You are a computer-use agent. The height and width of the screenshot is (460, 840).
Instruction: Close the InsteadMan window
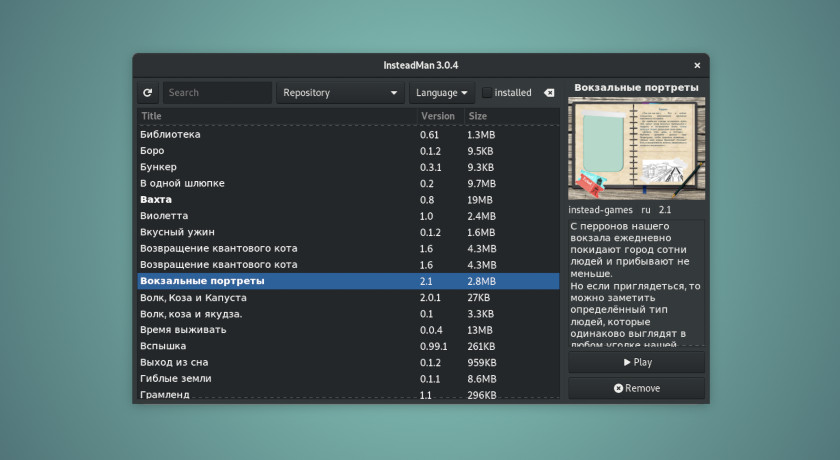tap(697, 65)
